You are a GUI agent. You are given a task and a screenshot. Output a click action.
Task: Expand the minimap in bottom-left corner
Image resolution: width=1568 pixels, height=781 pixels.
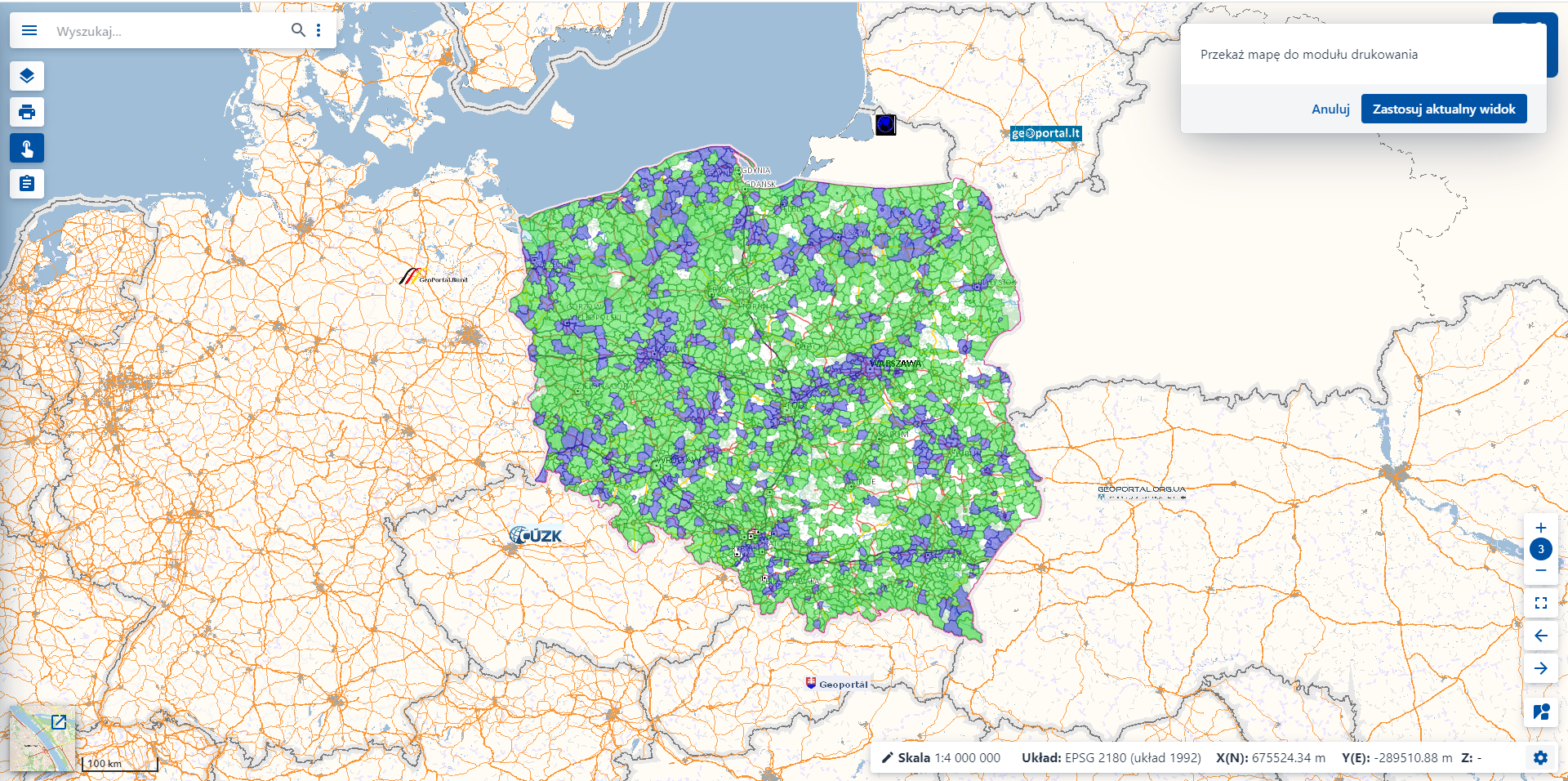point(57,723)
